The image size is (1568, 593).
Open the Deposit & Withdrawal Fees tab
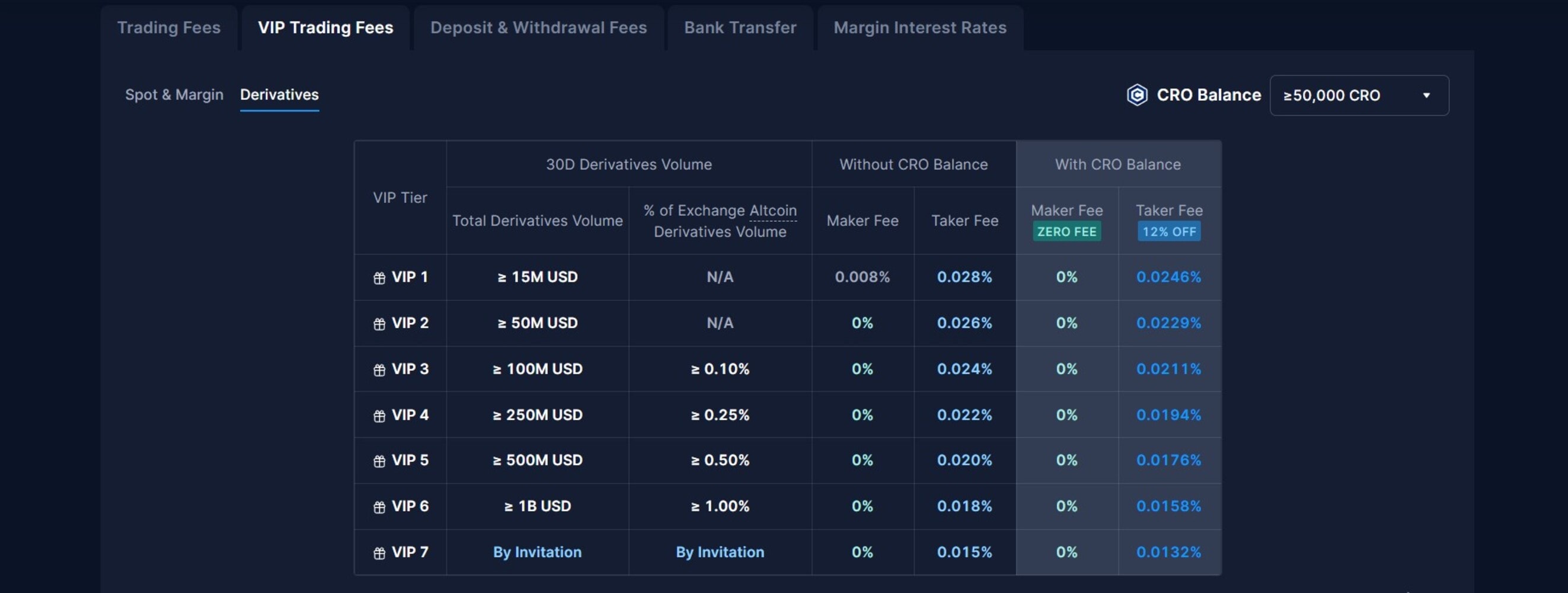(x=538, y=28)
